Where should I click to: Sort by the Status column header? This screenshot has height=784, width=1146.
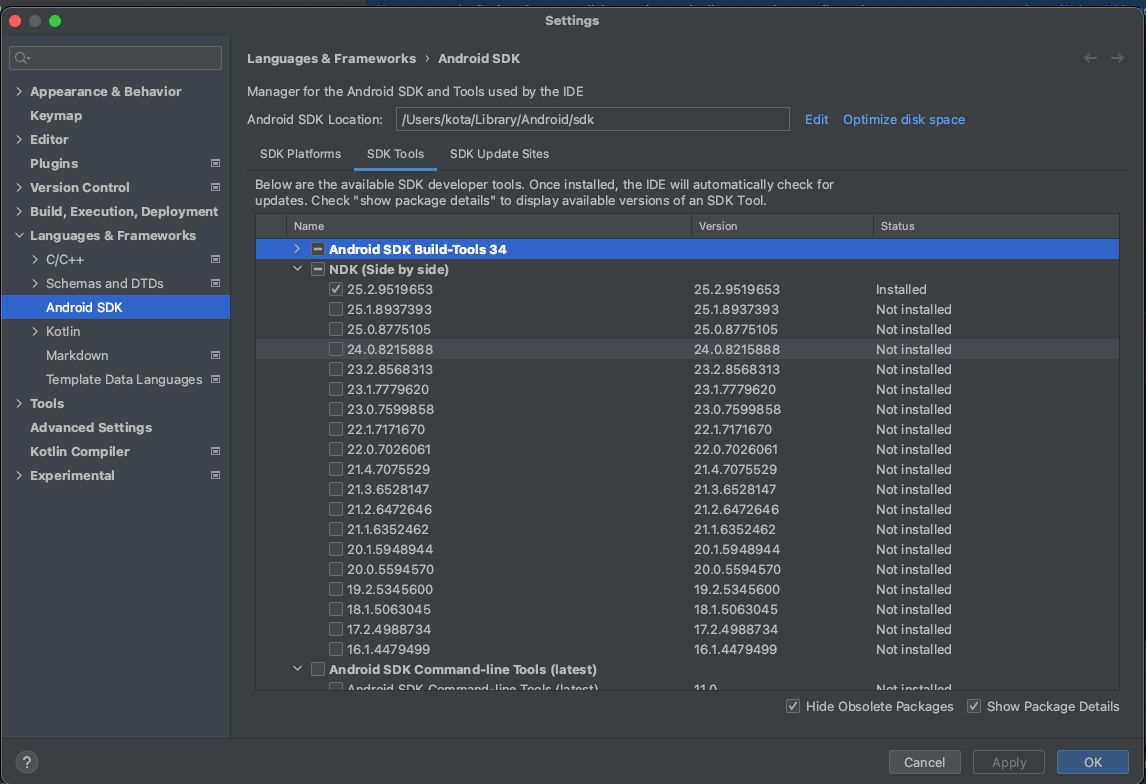pos(996,226)
